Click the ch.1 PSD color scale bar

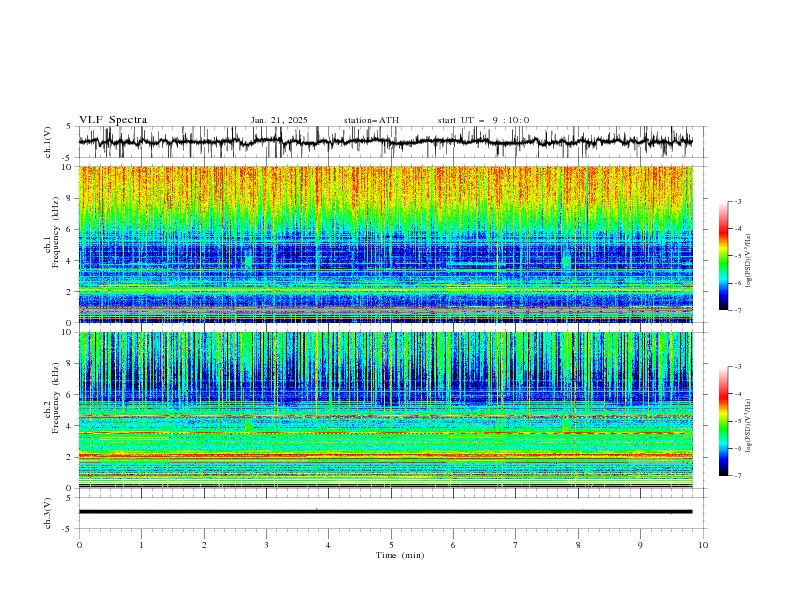[x=724, y=256]
